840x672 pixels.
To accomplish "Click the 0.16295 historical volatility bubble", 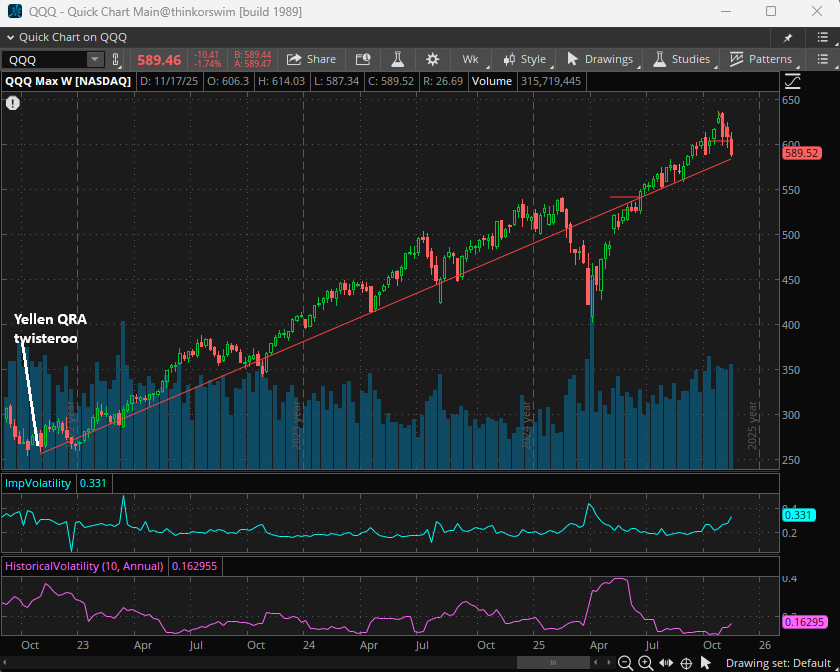I will (x=805, y=623).
